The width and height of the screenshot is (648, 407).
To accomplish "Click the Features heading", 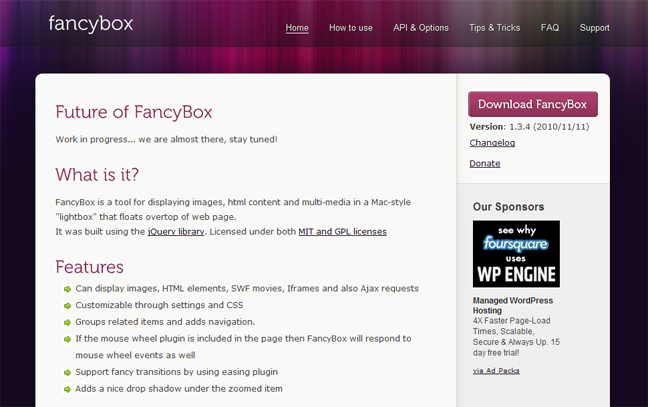I will 89,267.
